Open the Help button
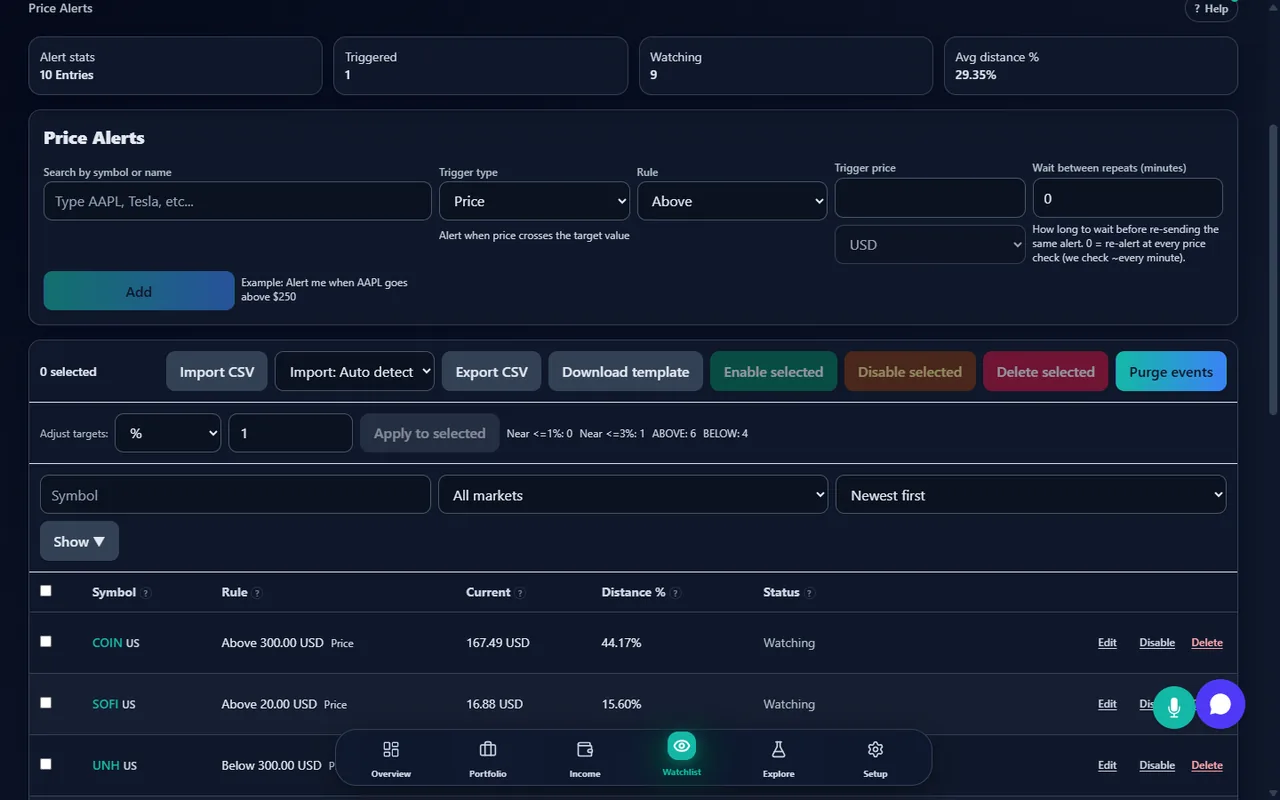The height and width of the screenshot is (800, 1280). (x=1211, y=9)
